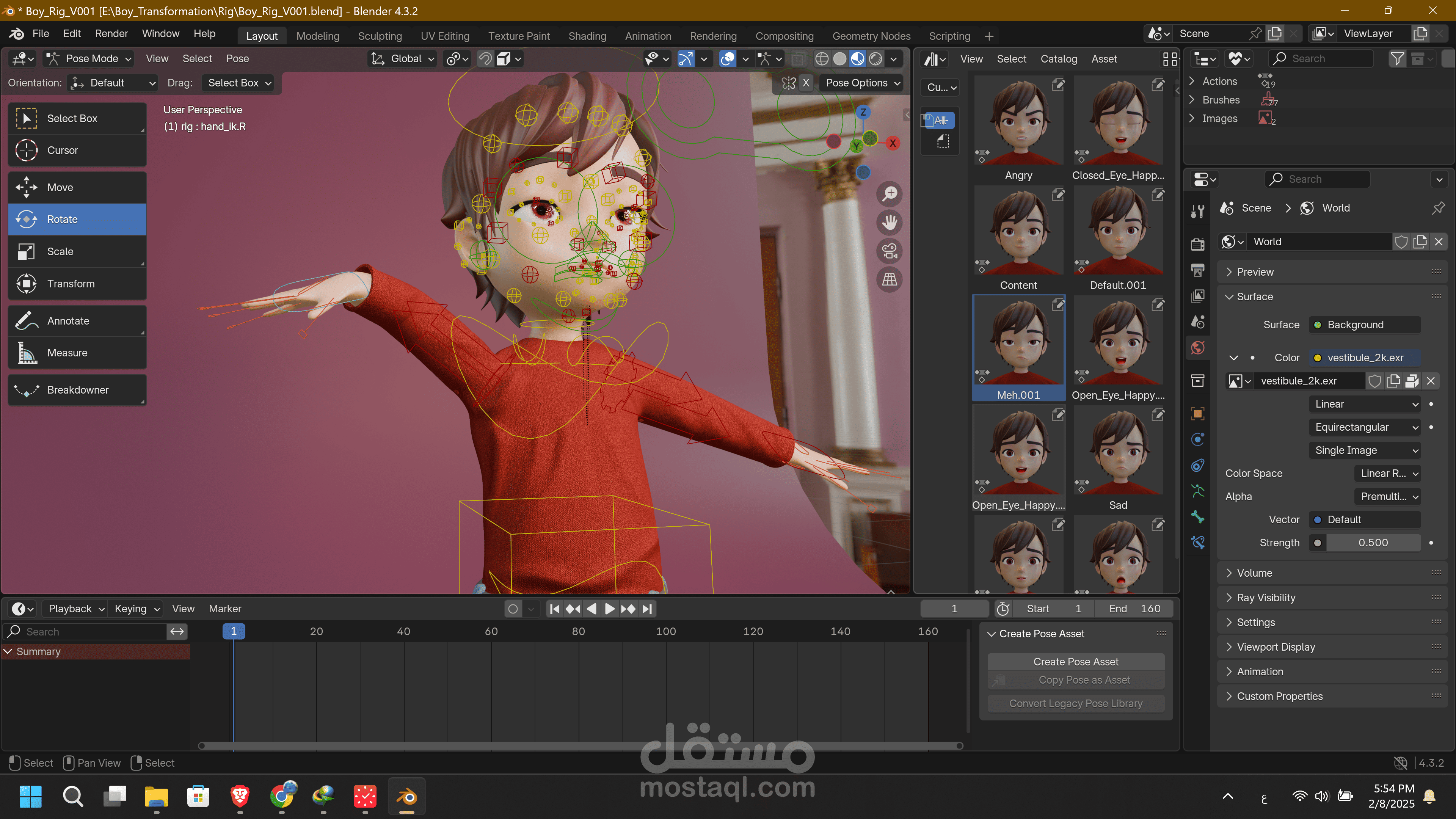Viewport: 1456px width, 819px height.
Task: Open the Marker menu in timeline
Action: 225,609
